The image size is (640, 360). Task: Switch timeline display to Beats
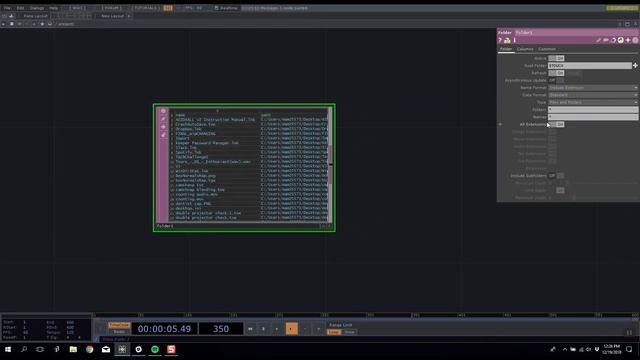click(x=119, y=332)
